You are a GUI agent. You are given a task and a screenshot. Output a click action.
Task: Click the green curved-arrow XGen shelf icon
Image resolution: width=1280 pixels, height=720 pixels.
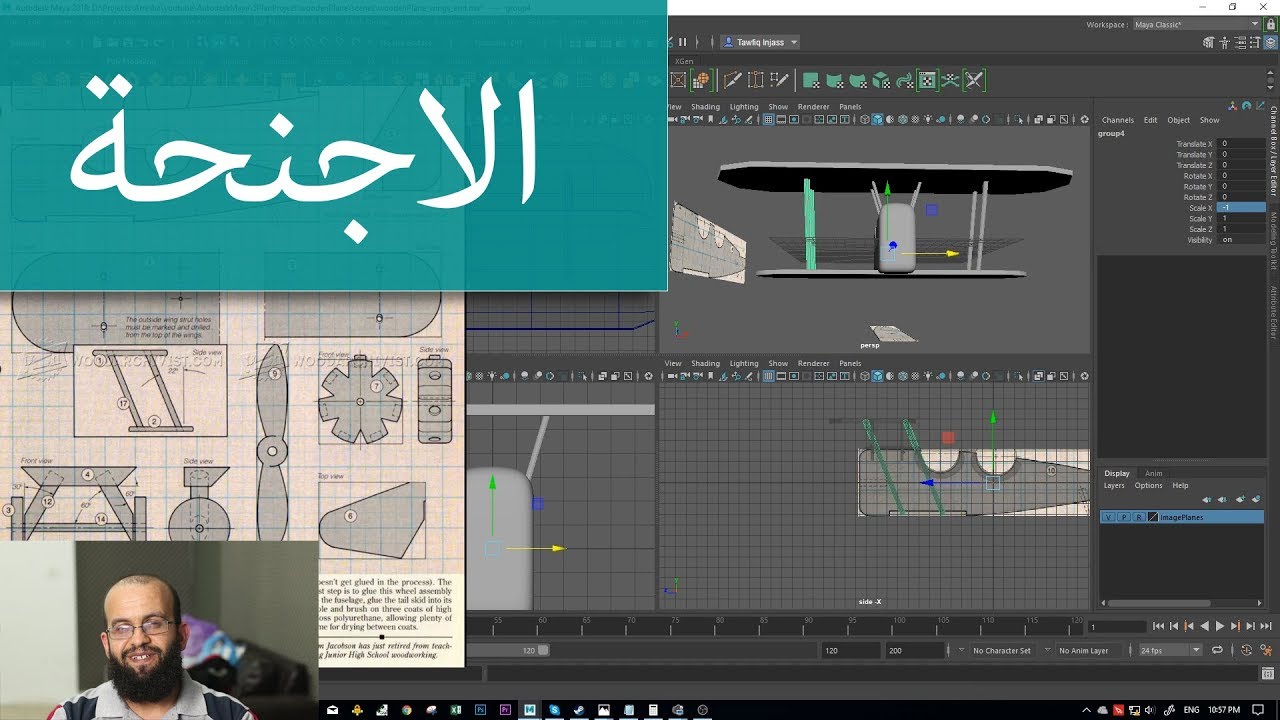(904, 80)
